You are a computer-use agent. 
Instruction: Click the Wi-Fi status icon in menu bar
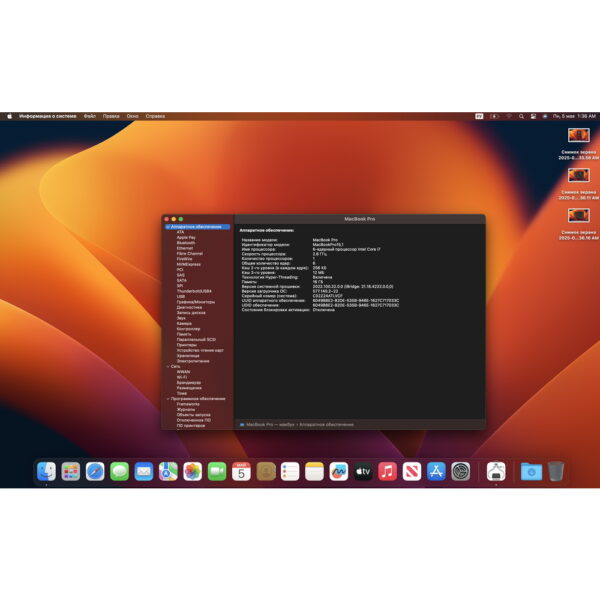click(x=509, y=116)
